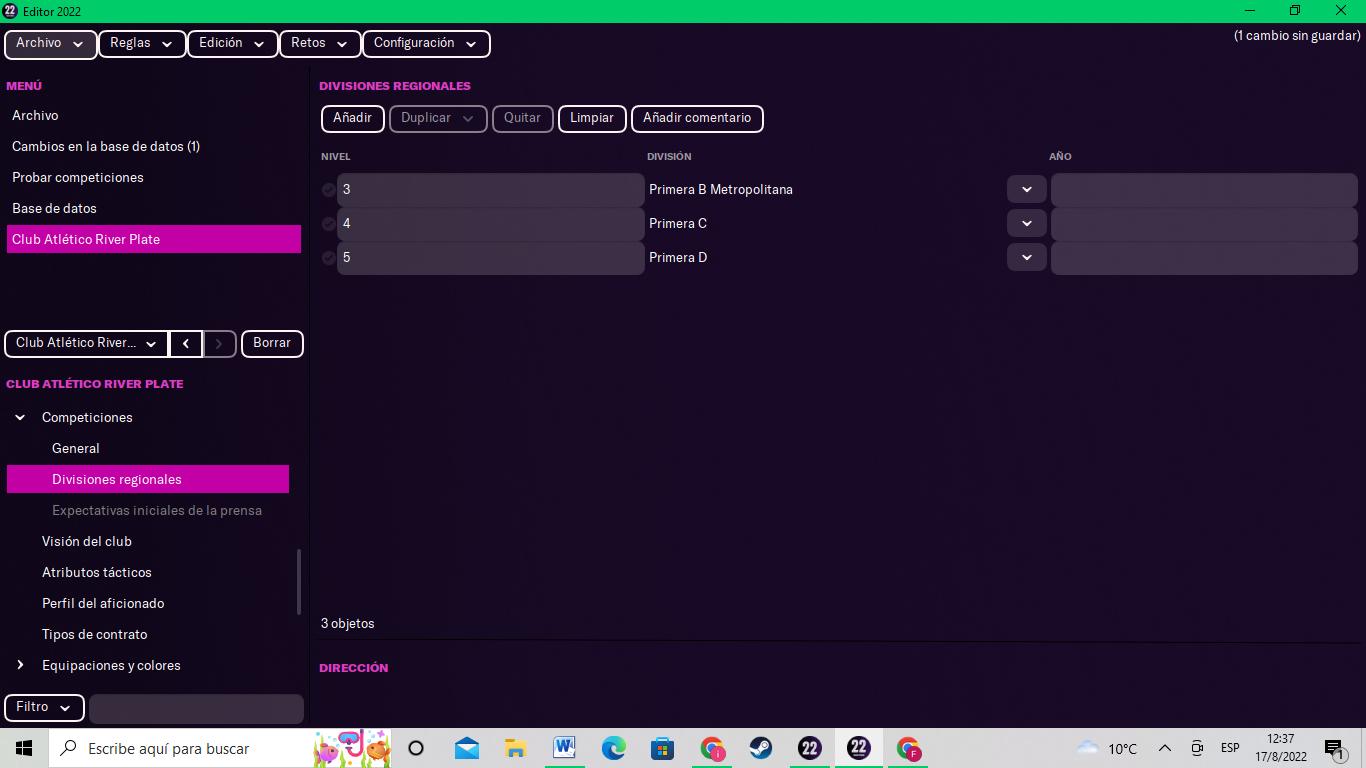
Task: Click Añadir comentario button
Action: (697, 118)
